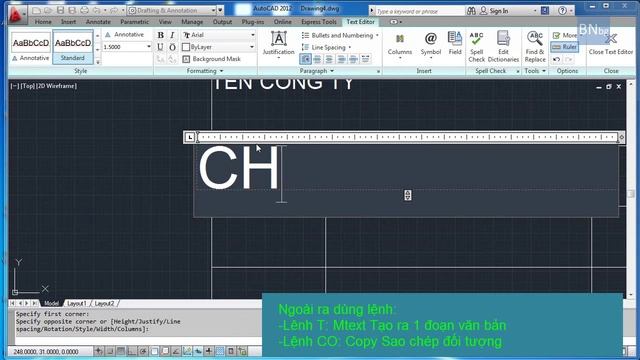Switch to the Manage ribbon tab
Screen dimensions: 640x360
point(192,22)
